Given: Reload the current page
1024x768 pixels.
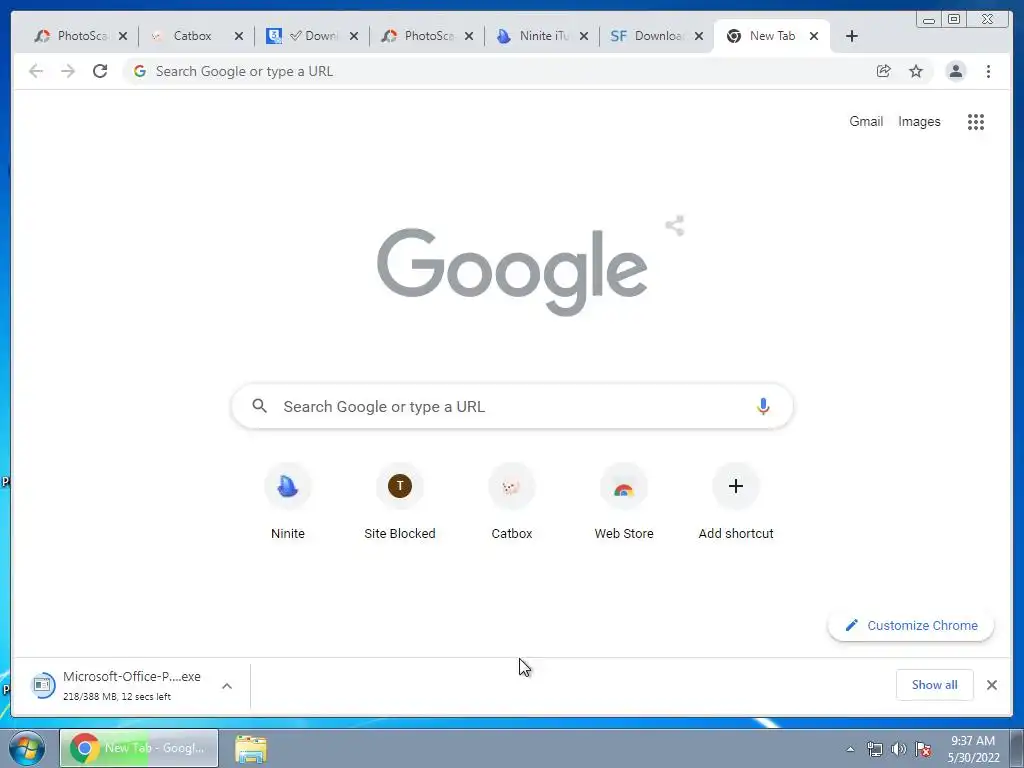Looking at the screenshot, I should pos(100,71).
